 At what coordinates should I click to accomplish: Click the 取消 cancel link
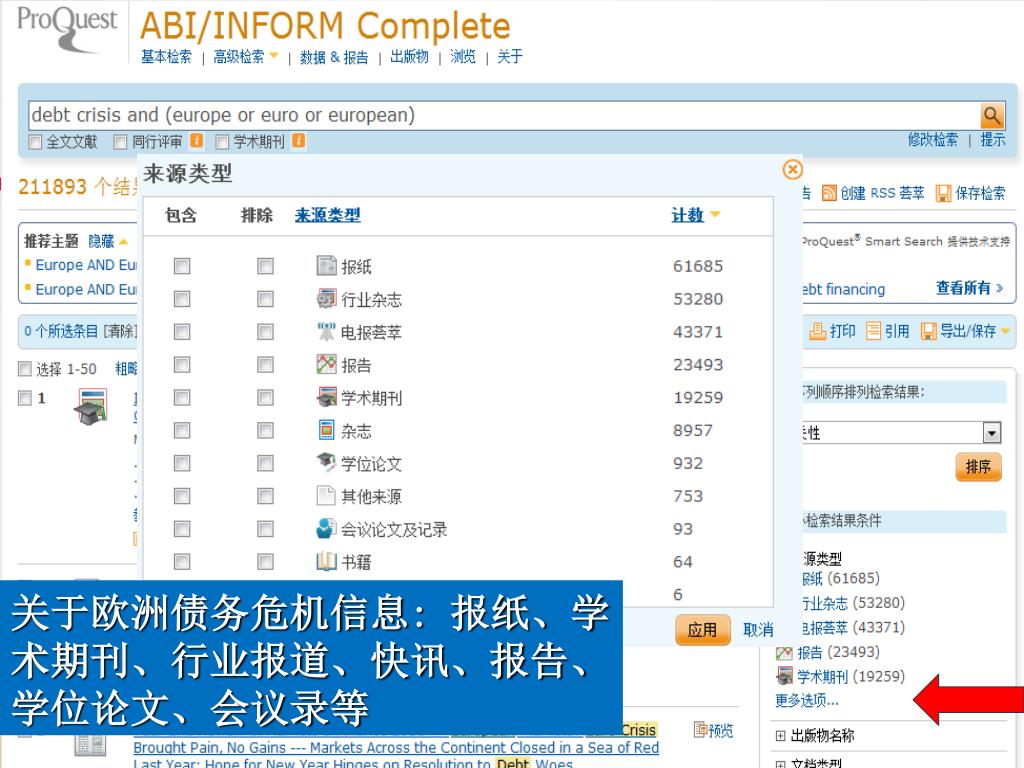pos(758,630)
